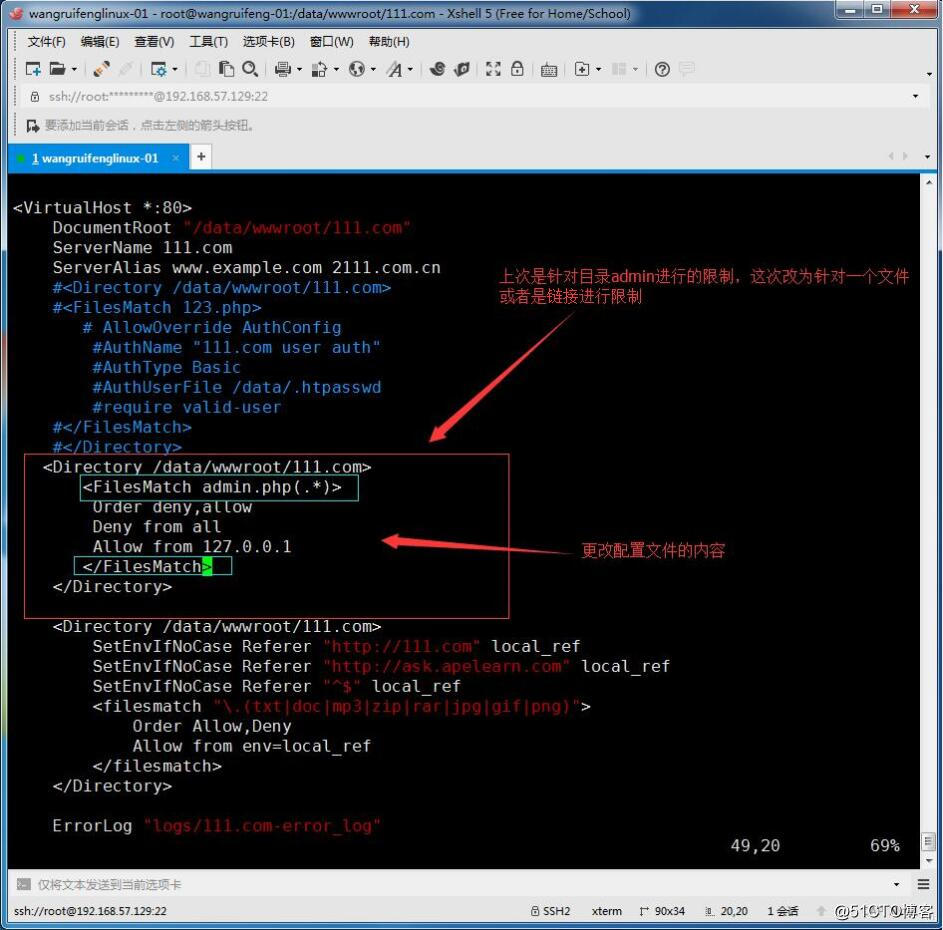Expand the open-session folder dropdown arrow
943x930 pixels.
click(75, 70)
